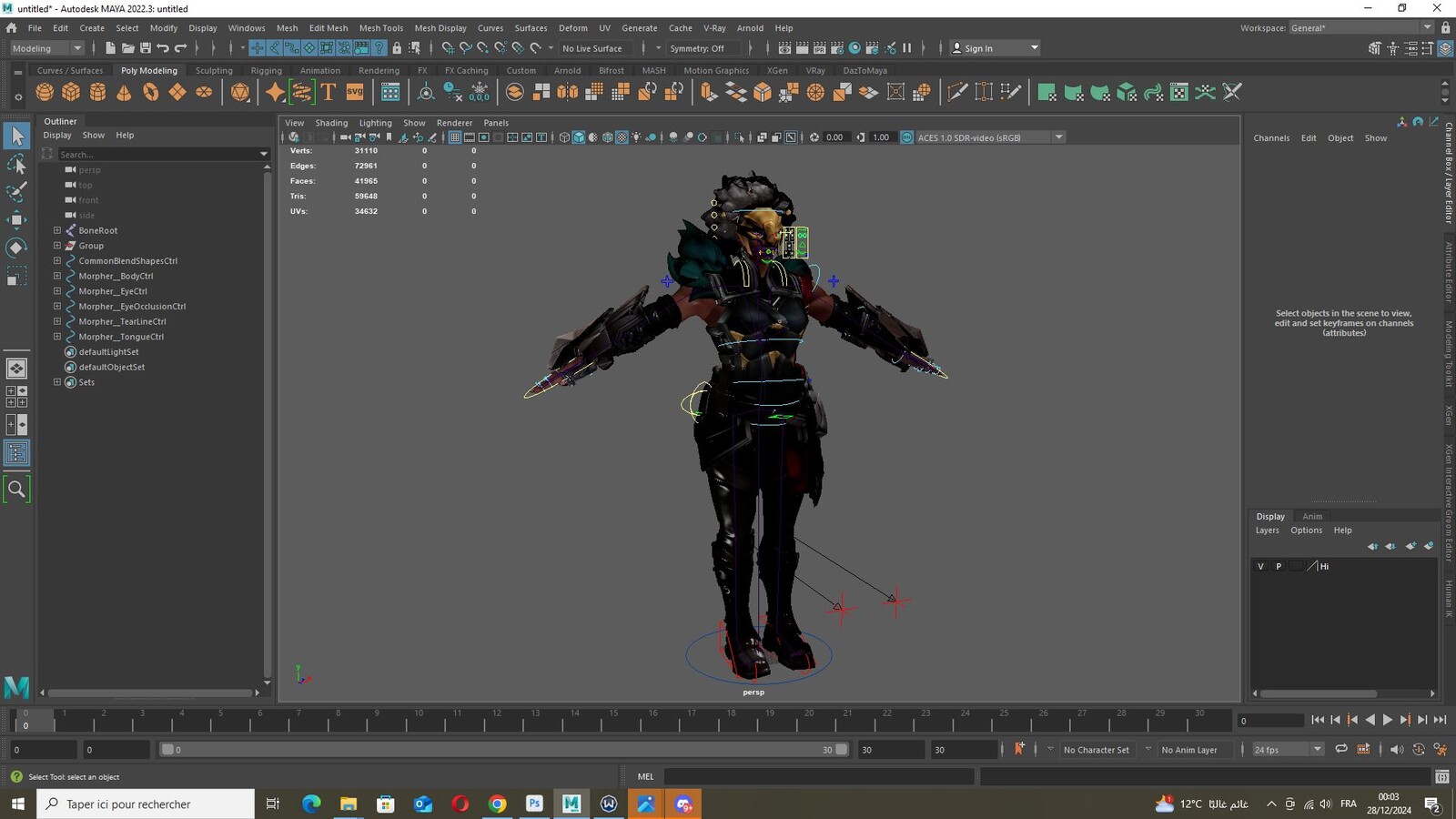This screenshot has height=819, width=1456.
Task: Switch to the Sculpting shelf tab
Action: [x=214, y=70]
